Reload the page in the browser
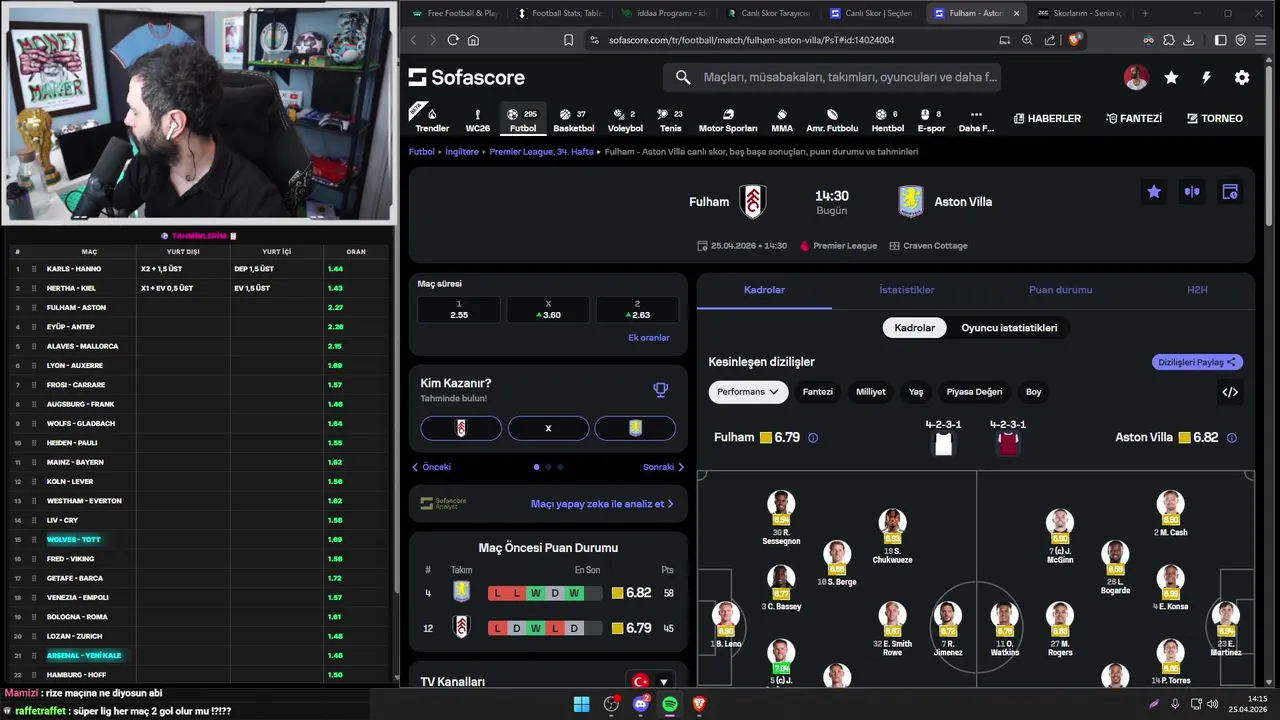Screen dimensions: 1280x720 coord(453,40)
